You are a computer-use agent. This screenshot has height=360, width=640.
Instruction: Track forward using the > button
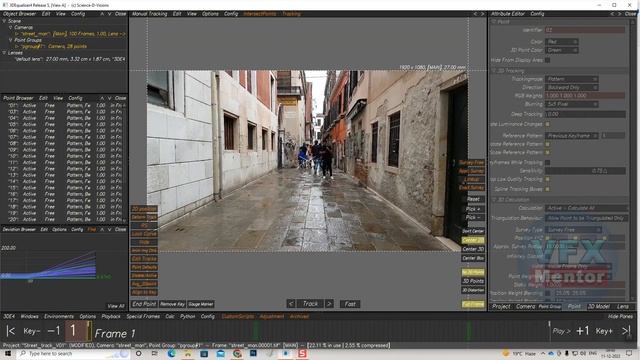pyautogui.click(x=329, y=304)
